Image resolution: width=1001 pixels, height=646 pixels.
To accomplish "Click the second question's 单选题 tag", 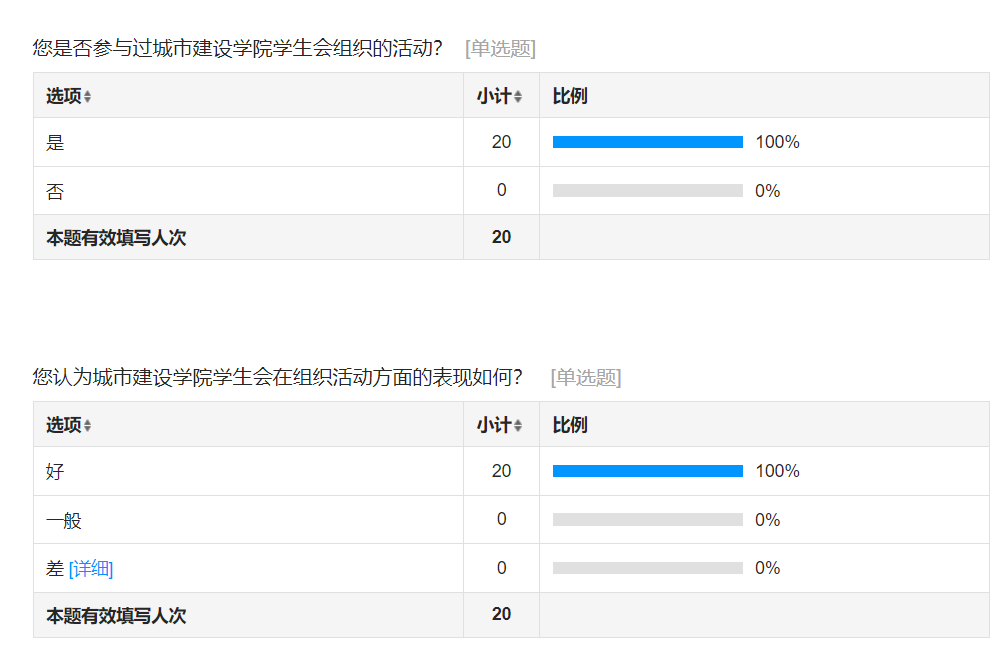I will pos(585,377).
